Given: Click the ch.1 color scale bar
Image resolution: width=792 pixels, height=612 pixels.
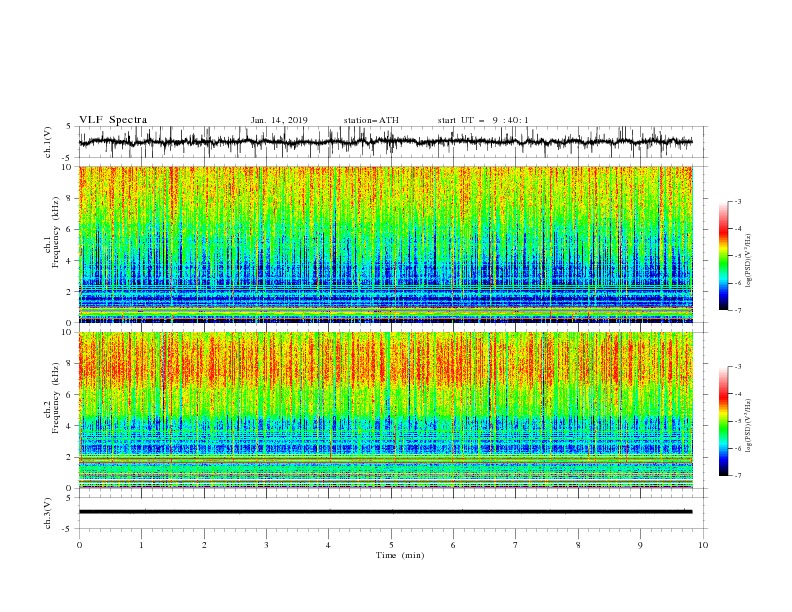Looking at the screenshot, I should point(724,256).
